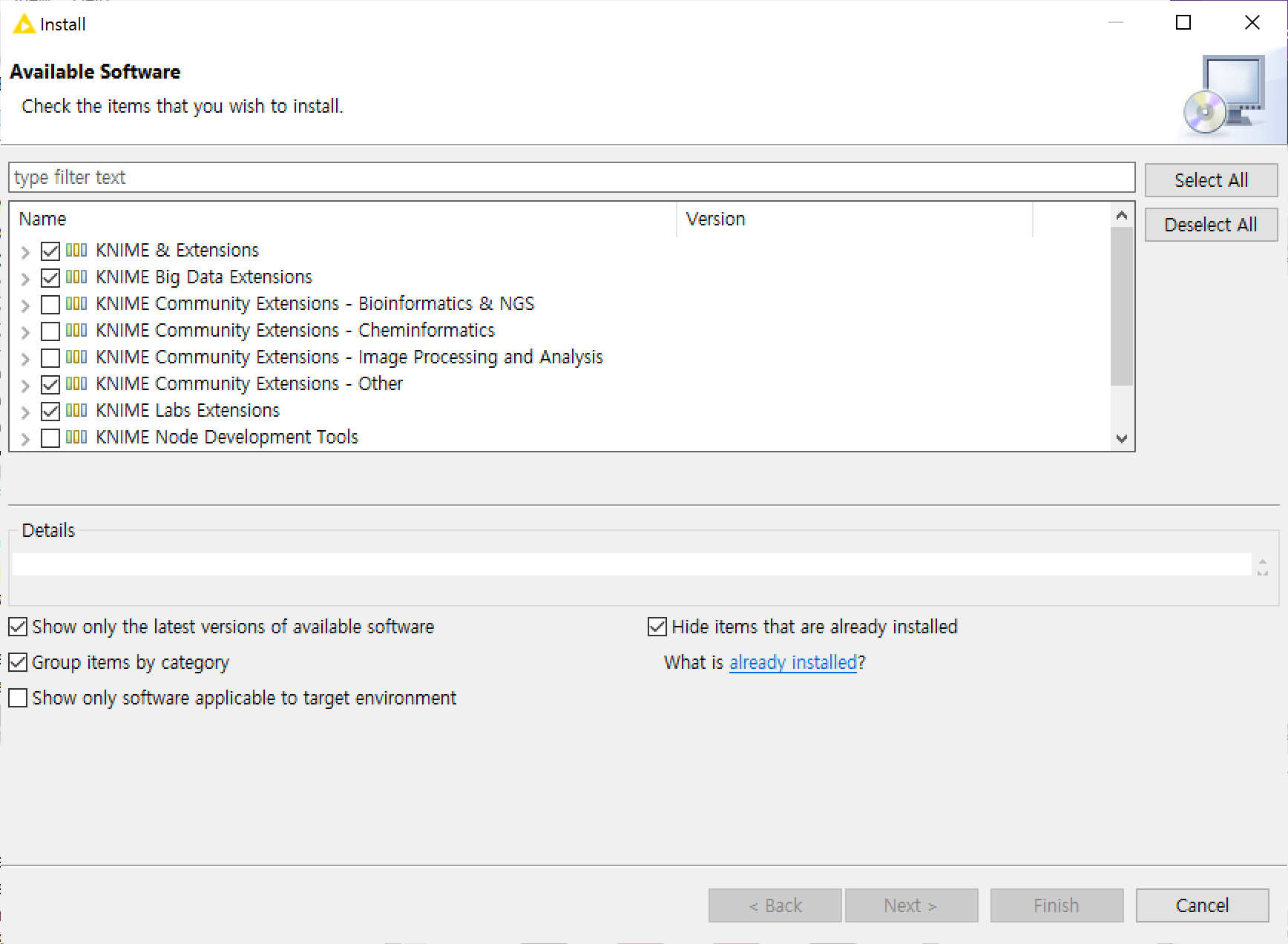The width and height of the screenshot is (1288, 944).
Task: Expand the Cheminformatics category
Action: [x=25, y=332]
